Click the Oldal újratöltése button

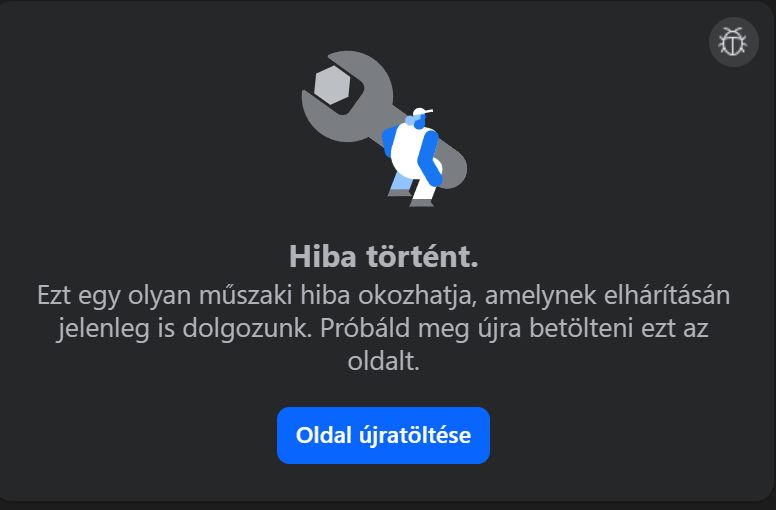click(383, 435)
